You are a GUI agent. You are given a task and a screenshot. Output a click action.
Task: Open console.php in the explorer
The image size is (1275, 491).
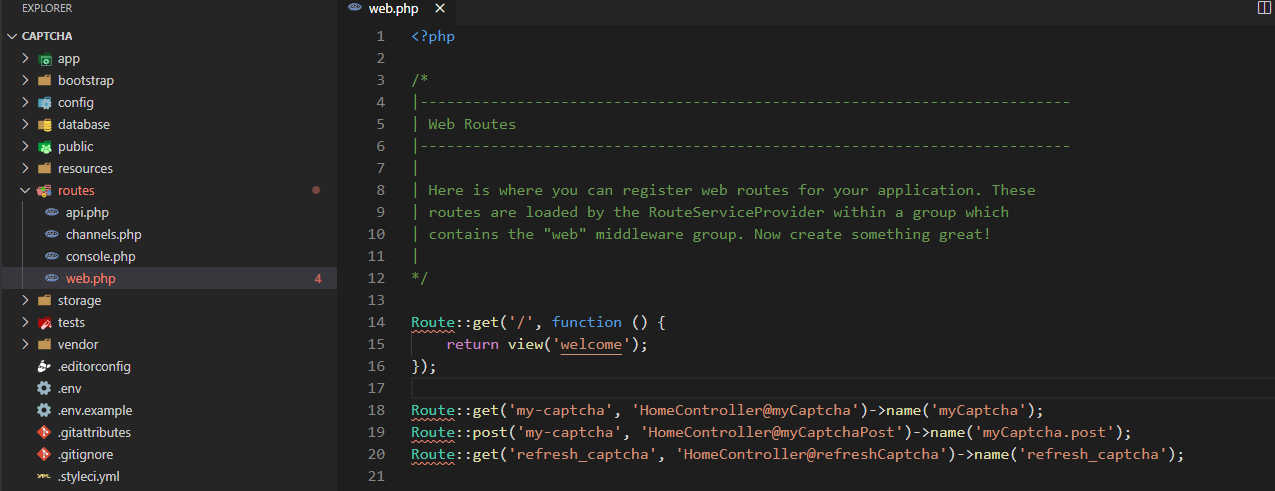pos(100,256)
